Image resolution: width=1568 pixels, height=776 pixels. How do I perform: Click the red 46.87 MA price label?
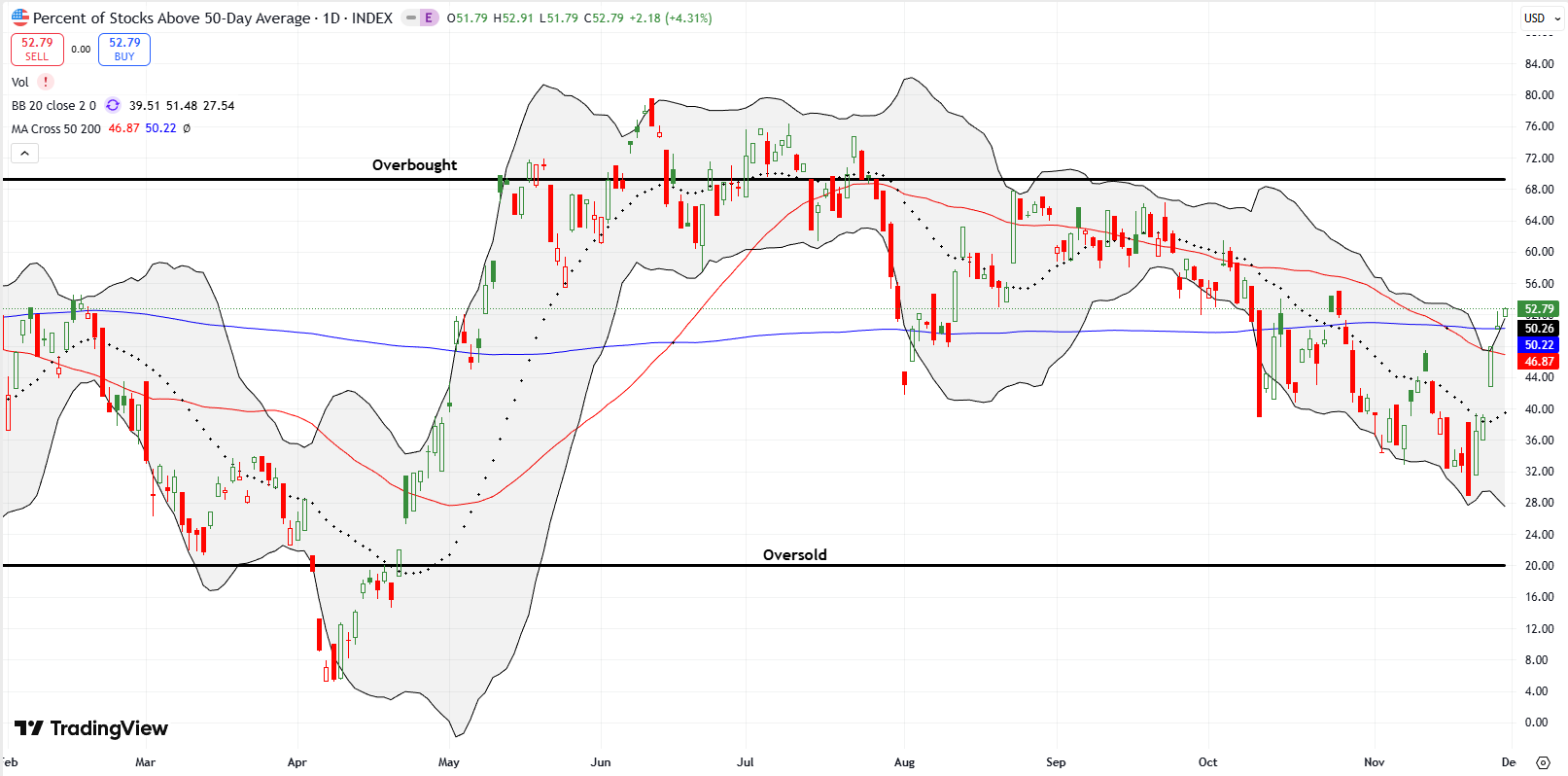tap(1539, 362)
